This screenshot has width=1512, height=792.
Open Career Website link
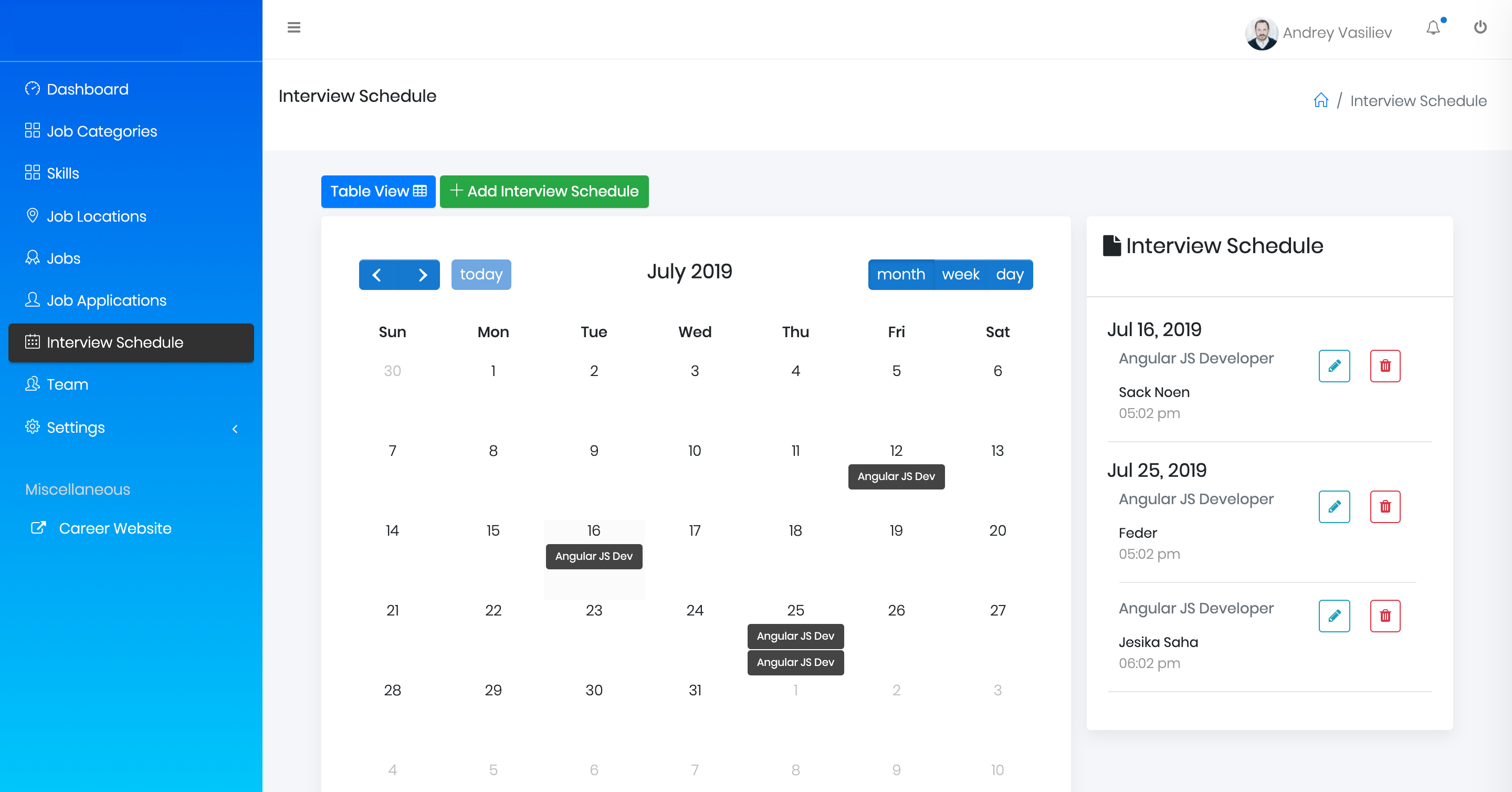pyautogui.click(x=114, y=528)
